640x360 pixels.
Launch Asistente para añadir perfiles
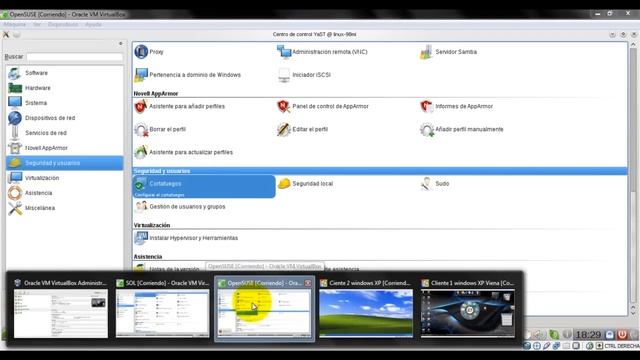180,106
